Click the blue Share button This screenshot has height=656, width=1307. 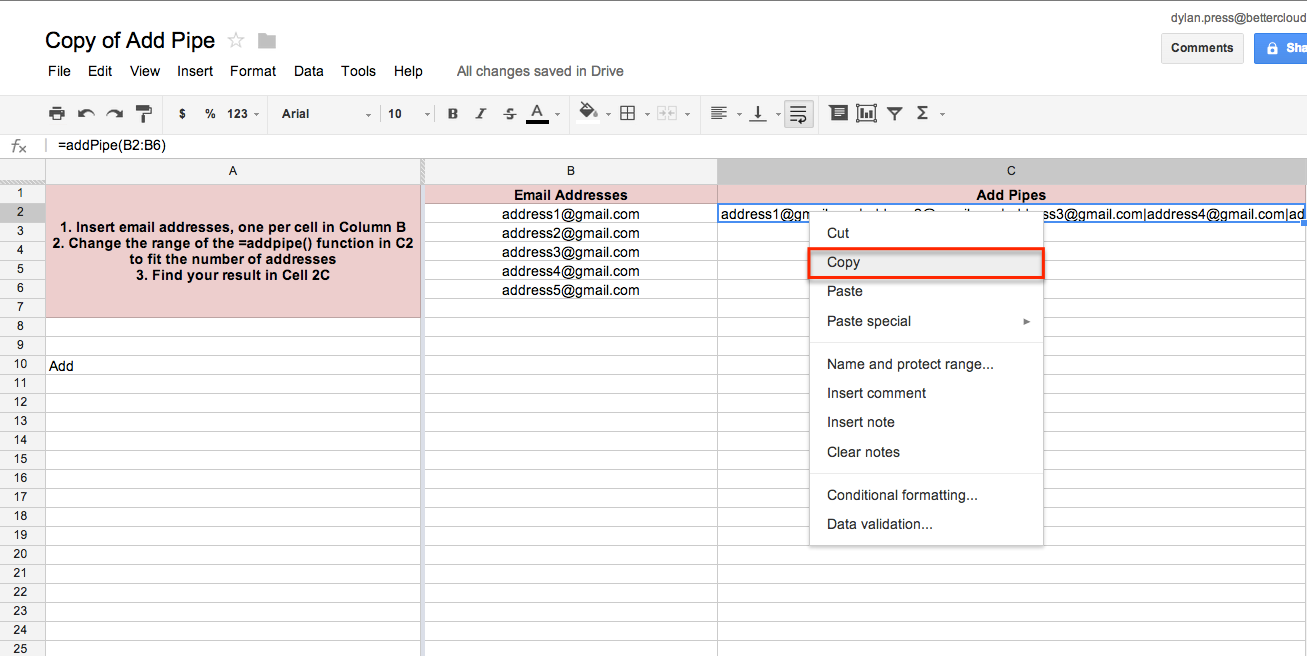click(1282, 48)
